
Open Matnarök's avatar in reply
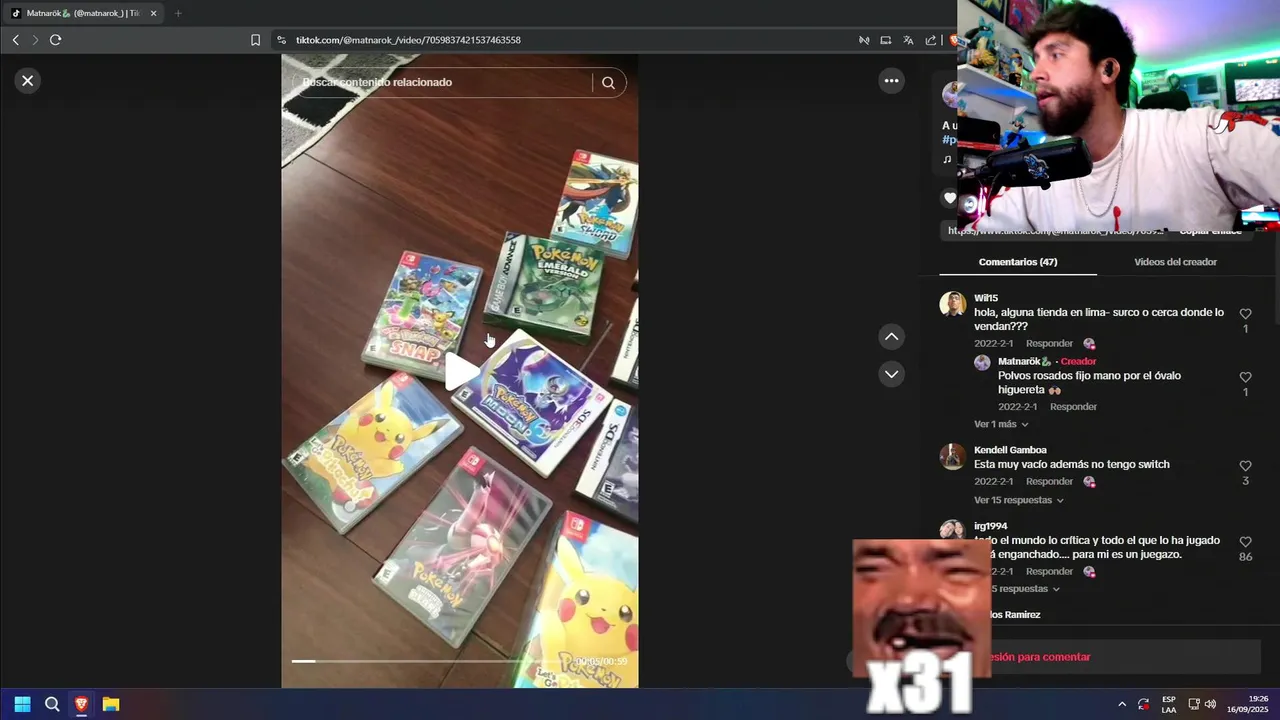982,362
